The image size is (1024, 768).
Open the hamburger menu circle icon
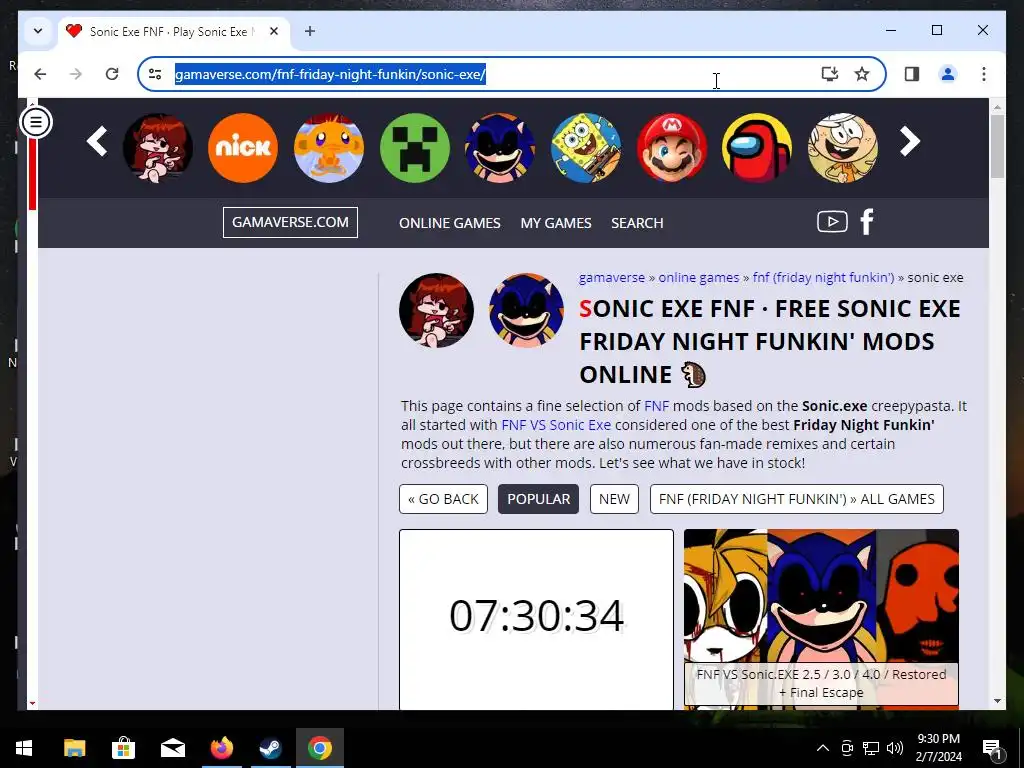(x=36, y=121)
